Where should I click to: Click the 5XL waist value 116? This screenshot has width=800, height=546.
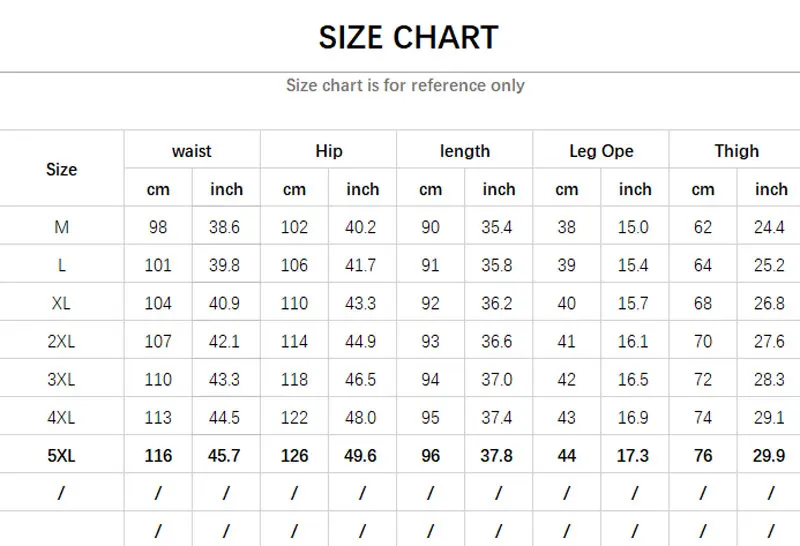tap(158, 456)
